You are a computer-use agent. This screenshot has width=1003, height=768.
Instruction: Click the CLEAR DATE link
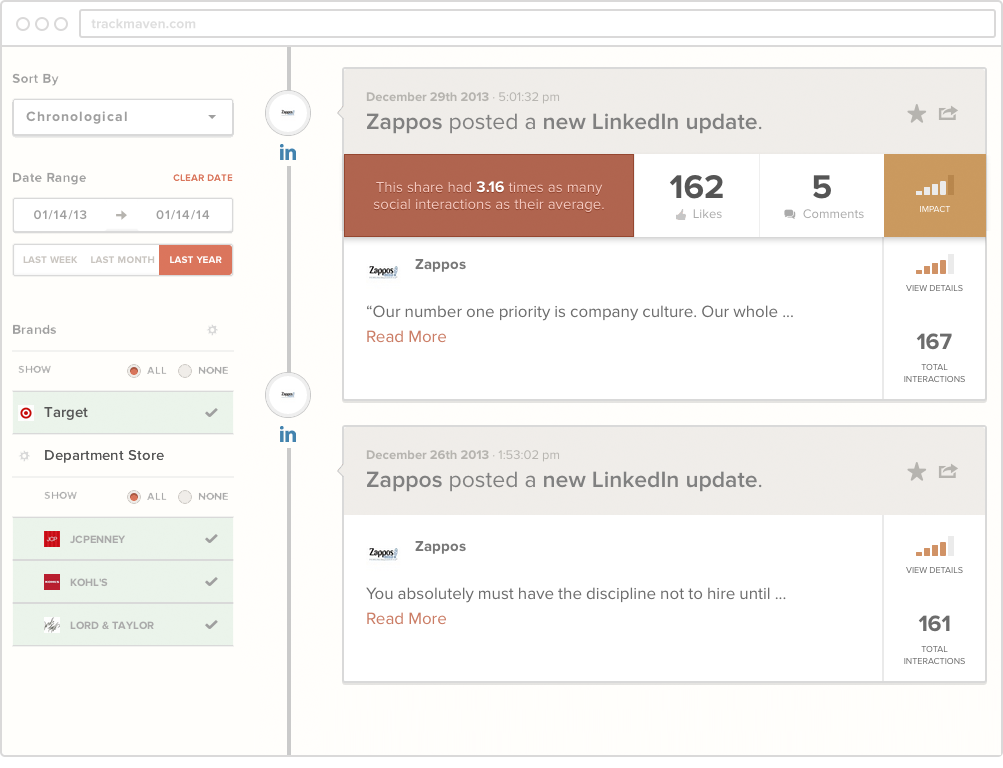203,178
